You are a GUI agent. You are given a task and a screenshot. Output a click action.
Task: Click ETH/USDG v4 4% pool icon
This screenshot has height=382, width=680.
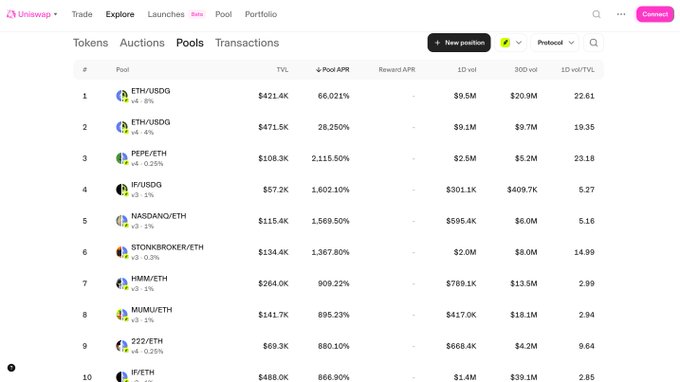(x=122, y=127)
